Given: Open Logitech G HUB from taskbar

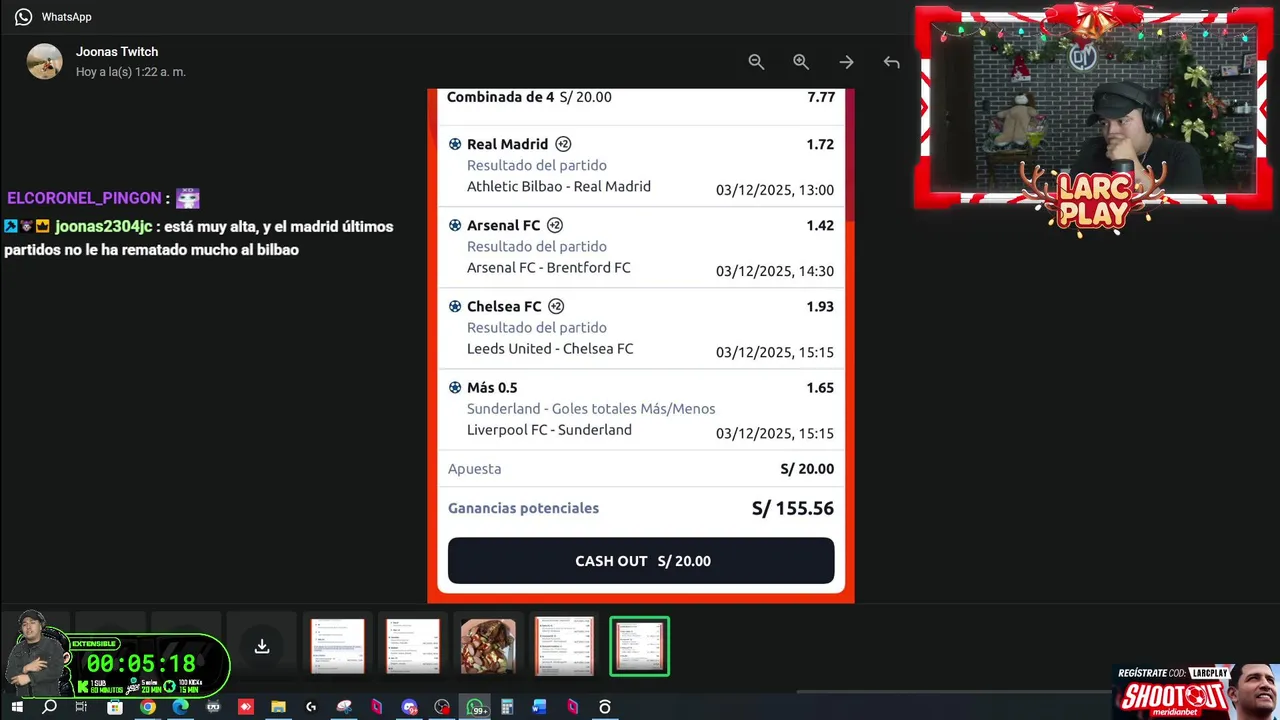Looking at the screenshot, I should coord(311,707).
